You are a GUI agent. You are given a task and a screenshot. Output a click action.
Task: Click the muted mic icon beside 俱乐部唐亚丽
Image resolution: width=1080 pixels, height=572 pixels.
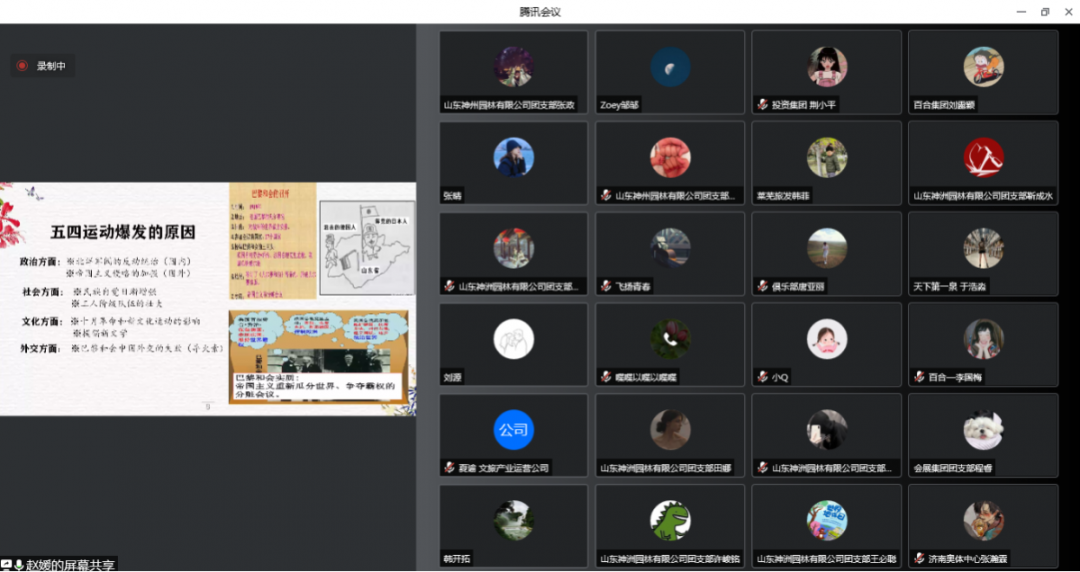click(762, 286)
